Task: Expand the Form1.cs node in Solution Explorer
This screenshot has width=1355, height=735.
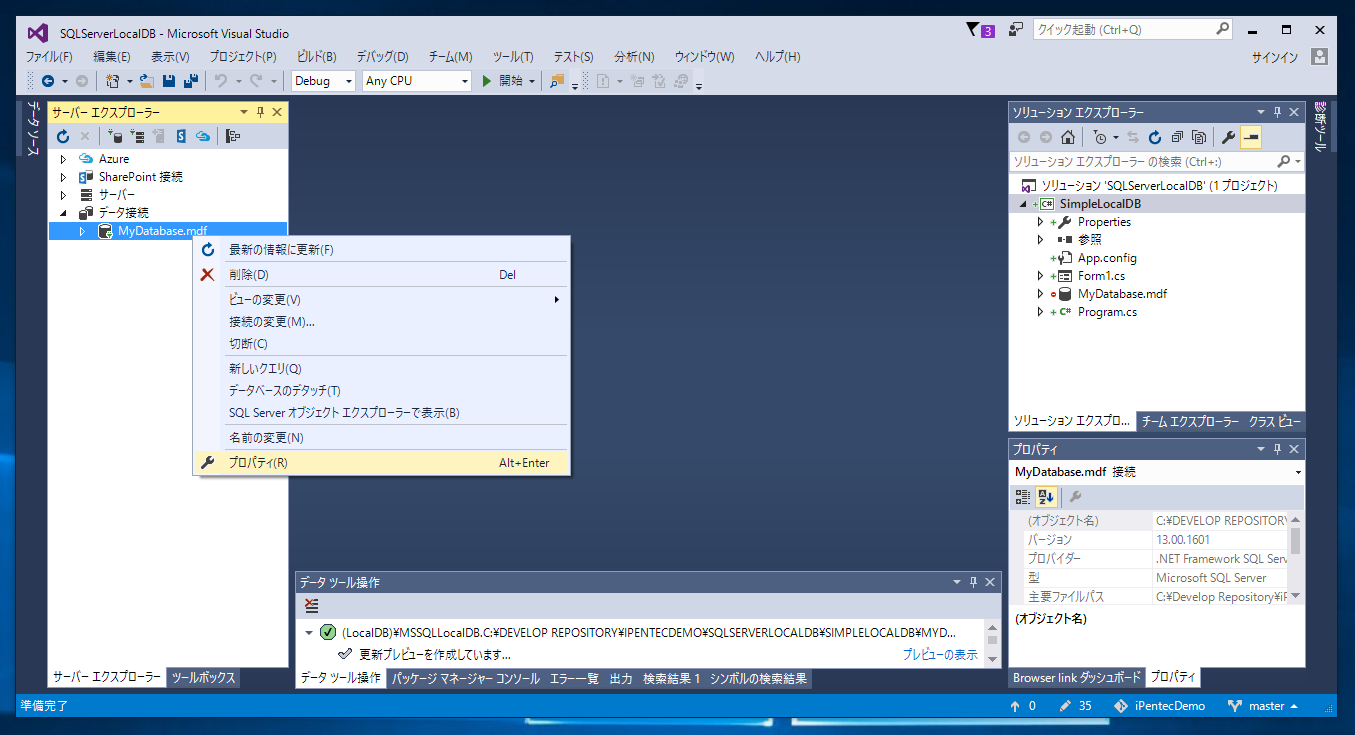Action: 1040,276
